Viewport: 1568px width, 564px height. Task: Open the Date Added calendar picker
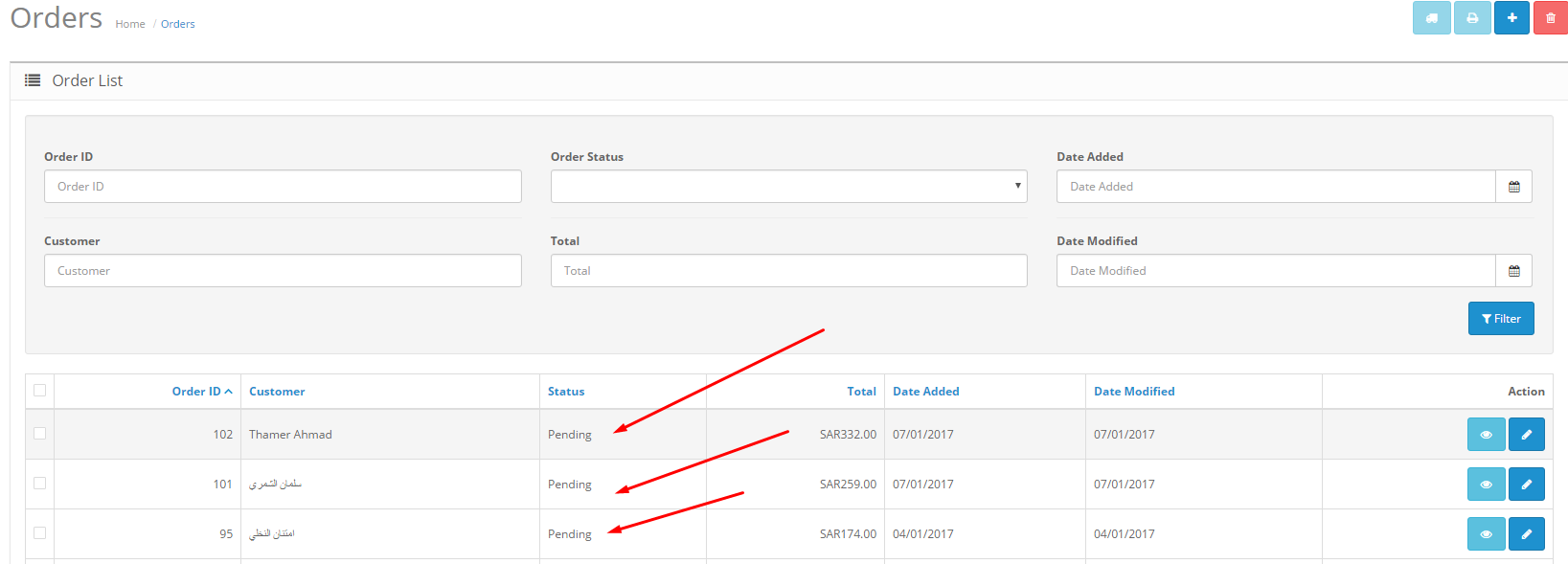(1514, 187)
